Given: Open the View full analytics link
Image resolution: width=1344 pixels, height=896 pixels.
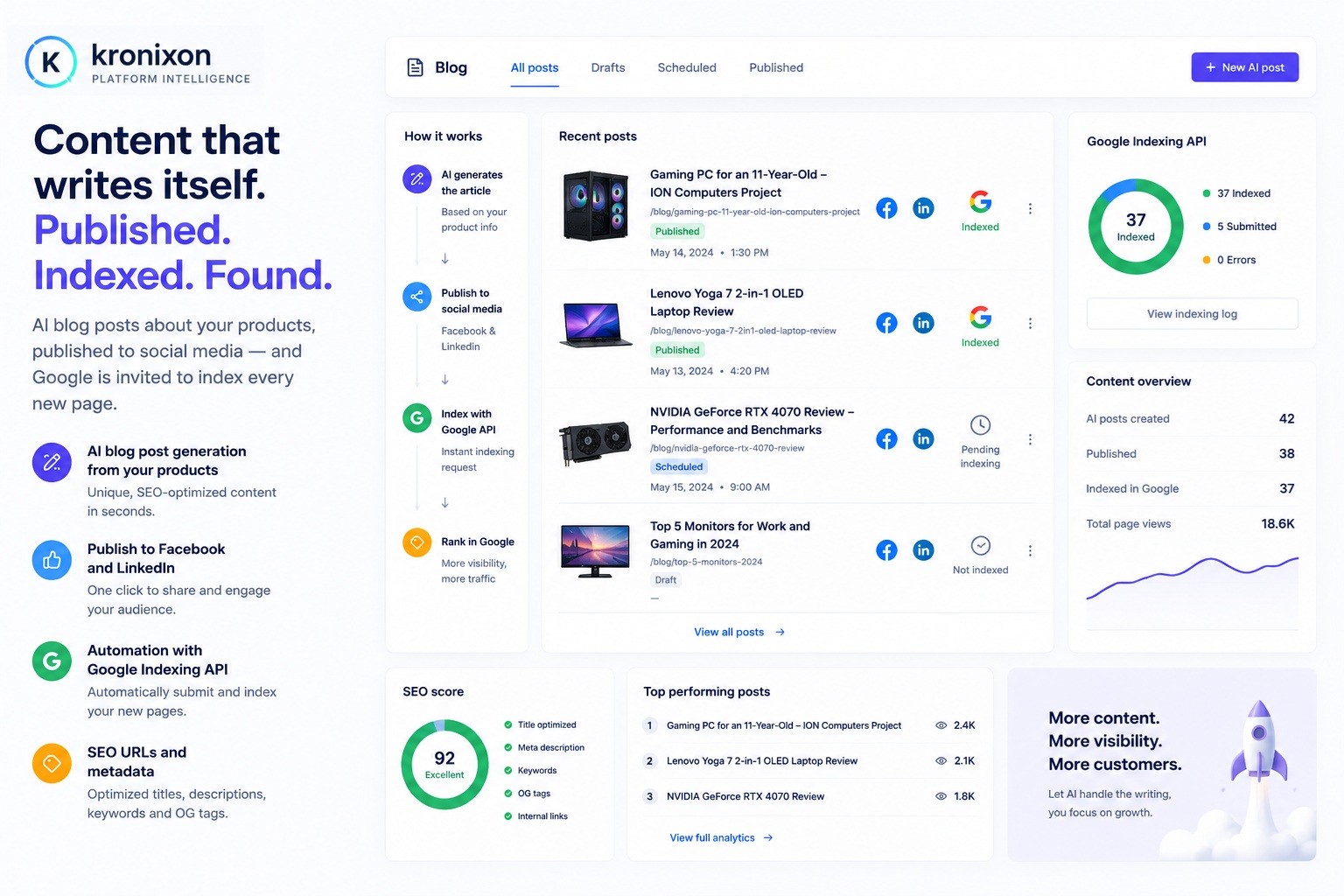Looking at the screenshot, I should coord(721,837).
